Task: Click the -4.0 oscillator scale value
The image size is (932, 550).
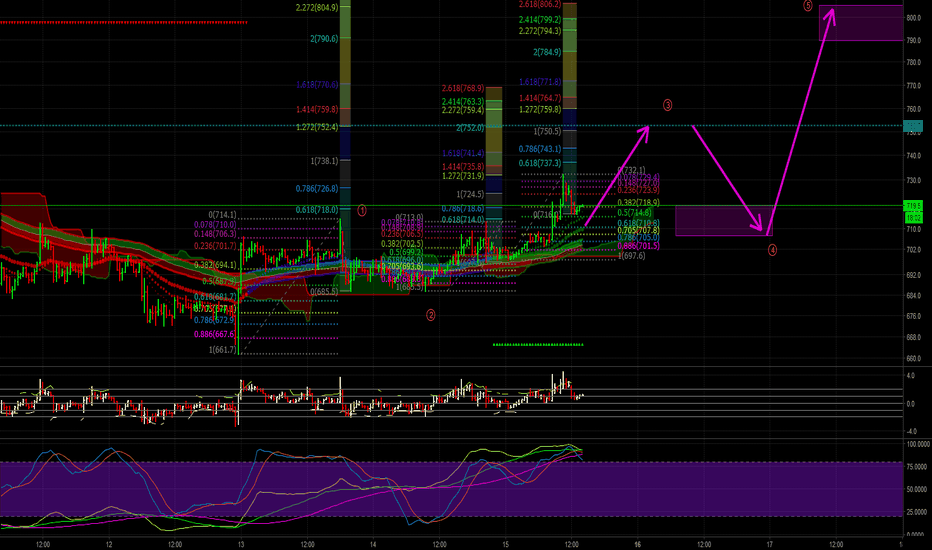Action: point(910,432)
